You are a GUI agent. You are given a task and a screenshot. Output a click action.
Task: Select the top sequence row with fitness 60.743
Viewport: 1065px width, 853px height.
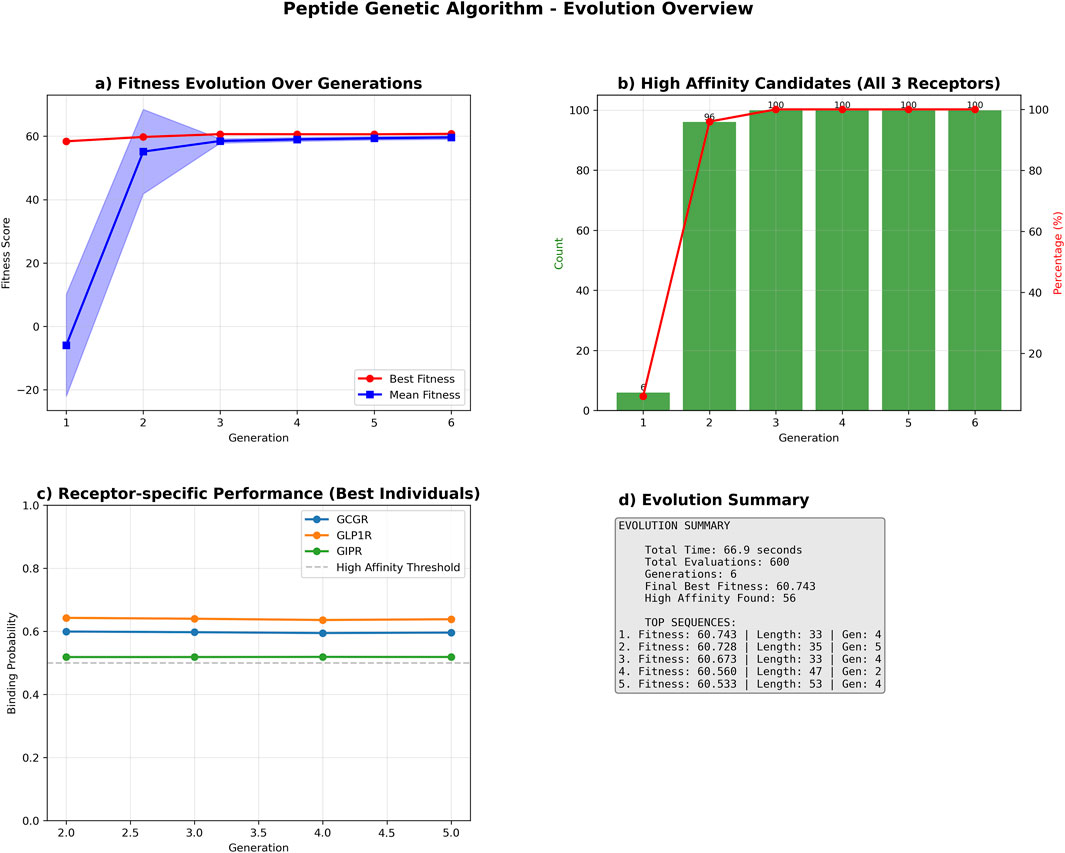749,634
